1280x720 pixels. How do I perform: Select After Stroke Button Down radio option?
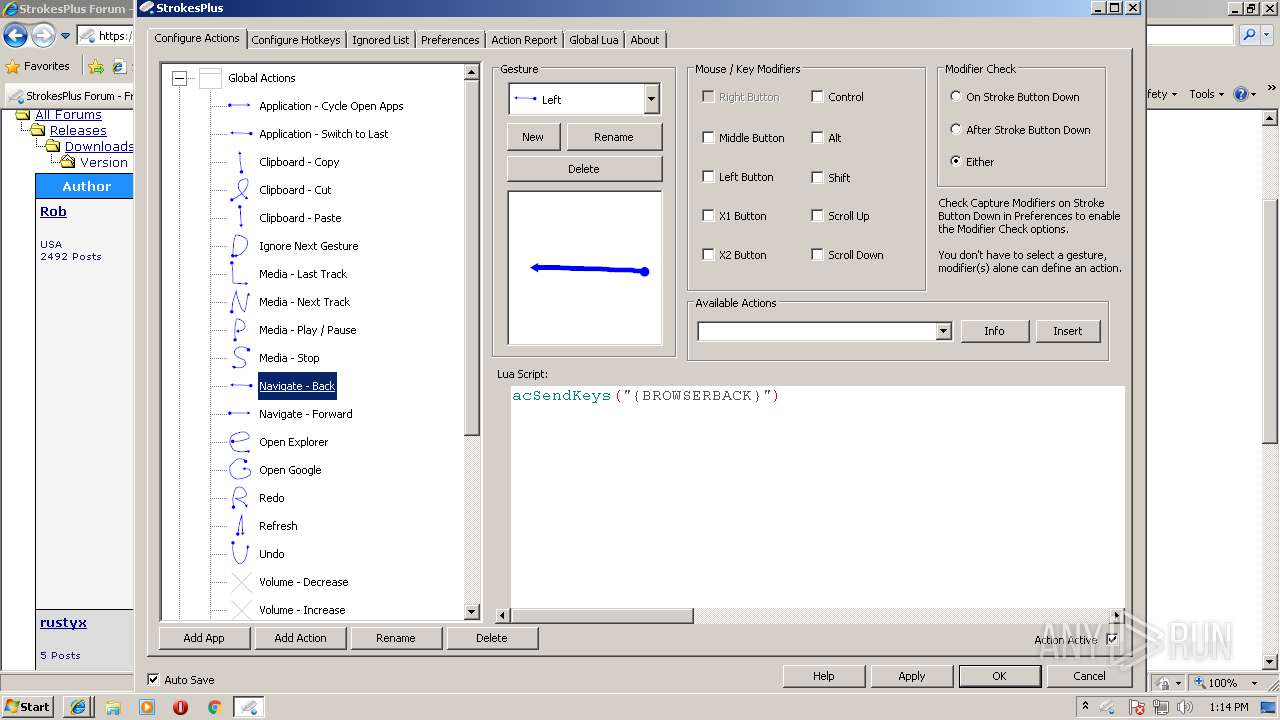[x=956, y=129]
